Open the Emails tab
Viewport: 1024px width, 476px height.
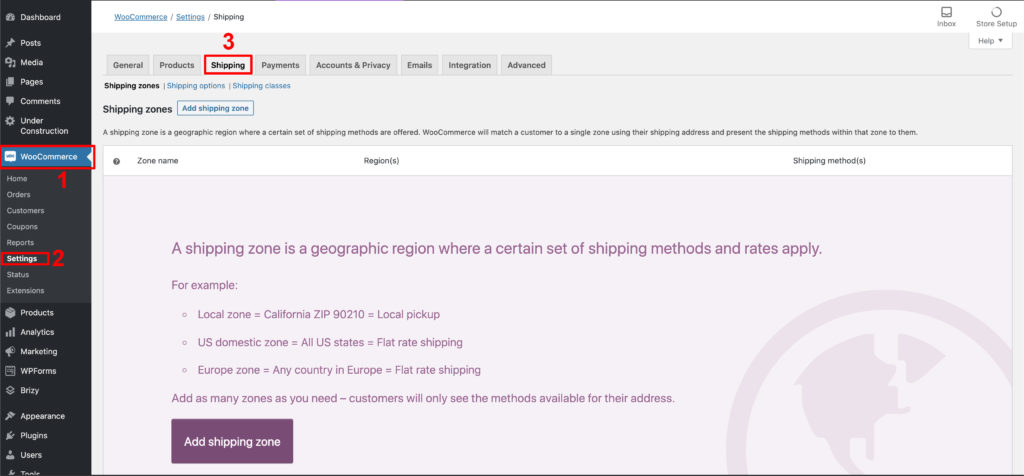(x=419, y=65)
